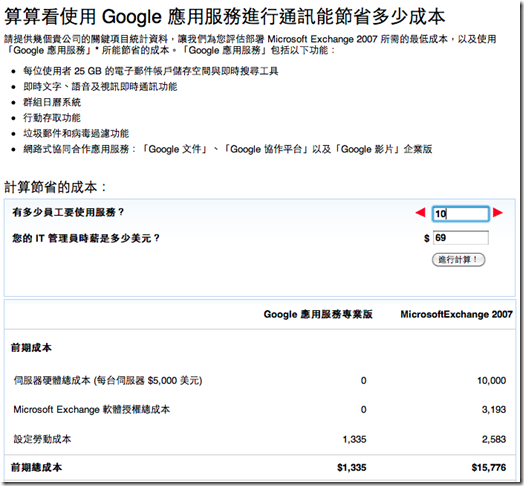Select the heading 計算節省的成本

pyautogui.click(x=55, y=187)
